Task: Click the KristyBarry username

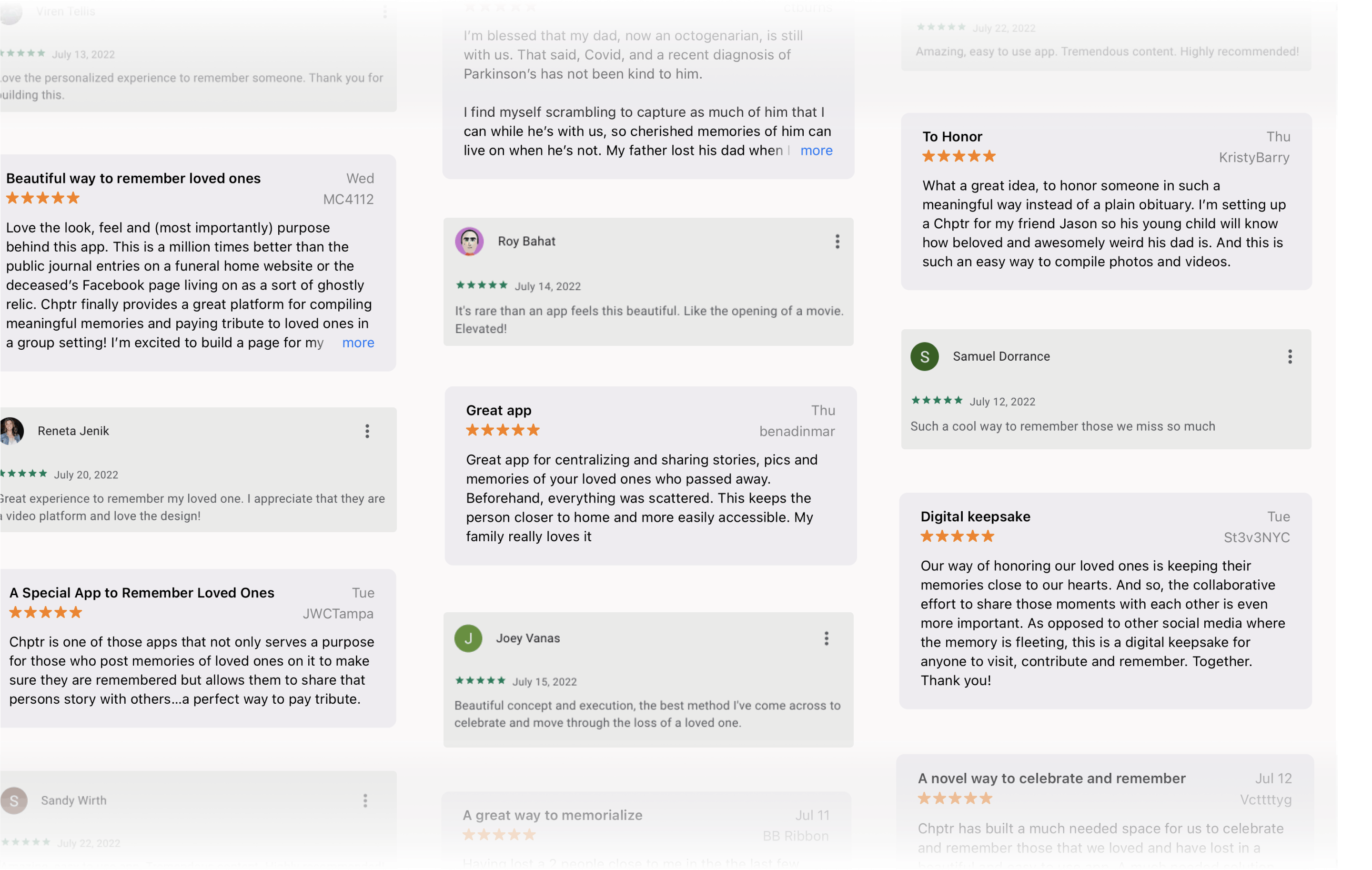Action: [x=1253, y=158]
